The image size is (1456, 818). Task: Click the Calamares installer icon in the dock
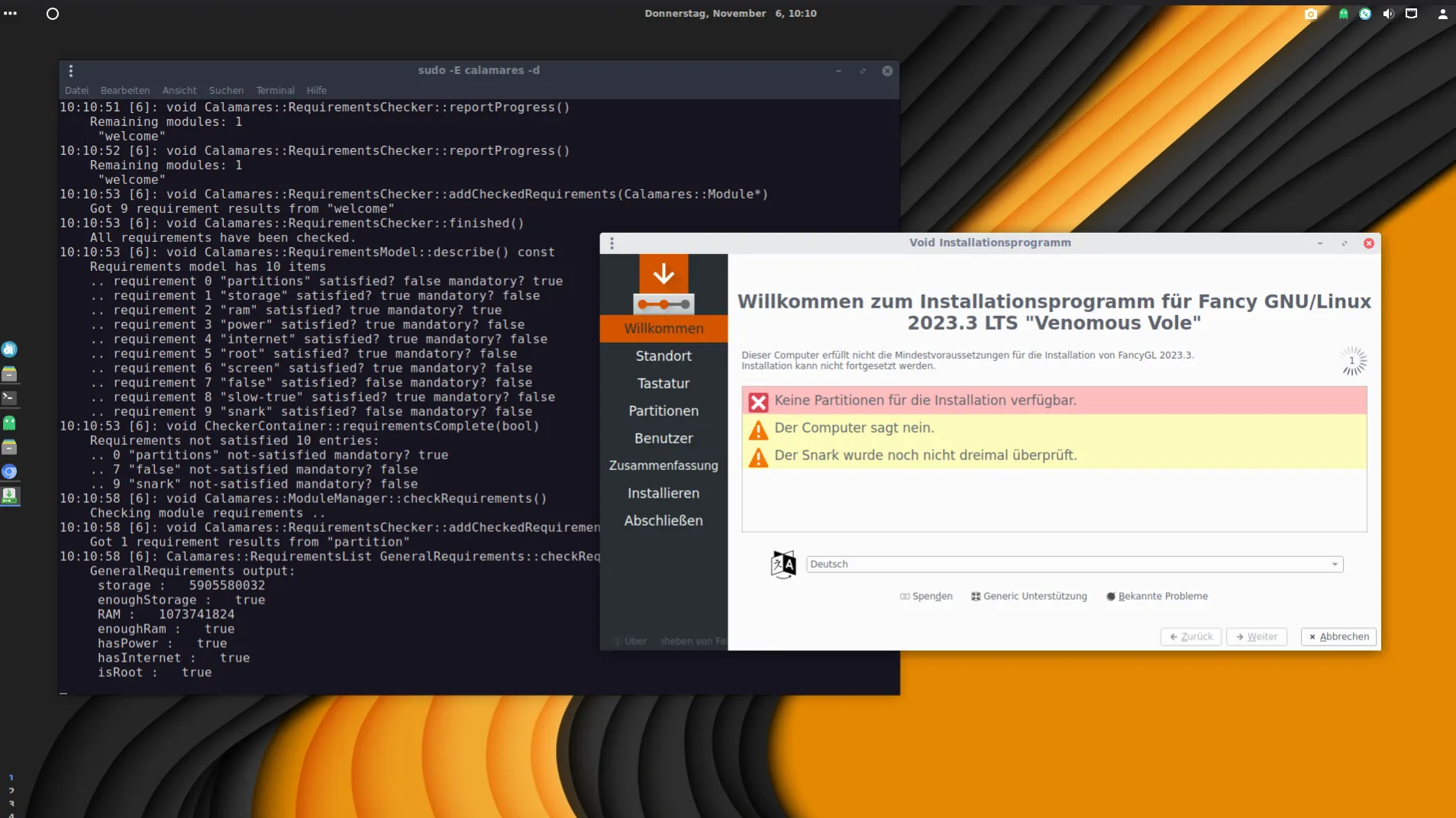(x=9, y=496)
